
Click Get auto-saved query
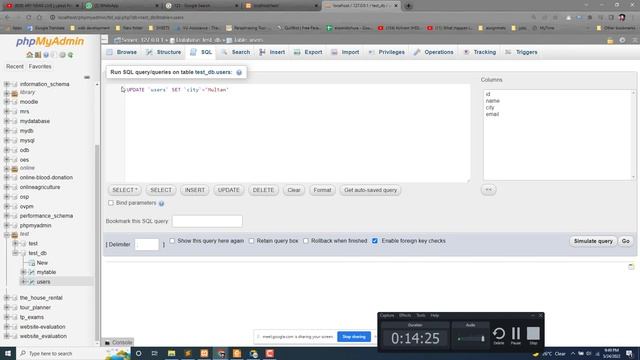point(370,190)
